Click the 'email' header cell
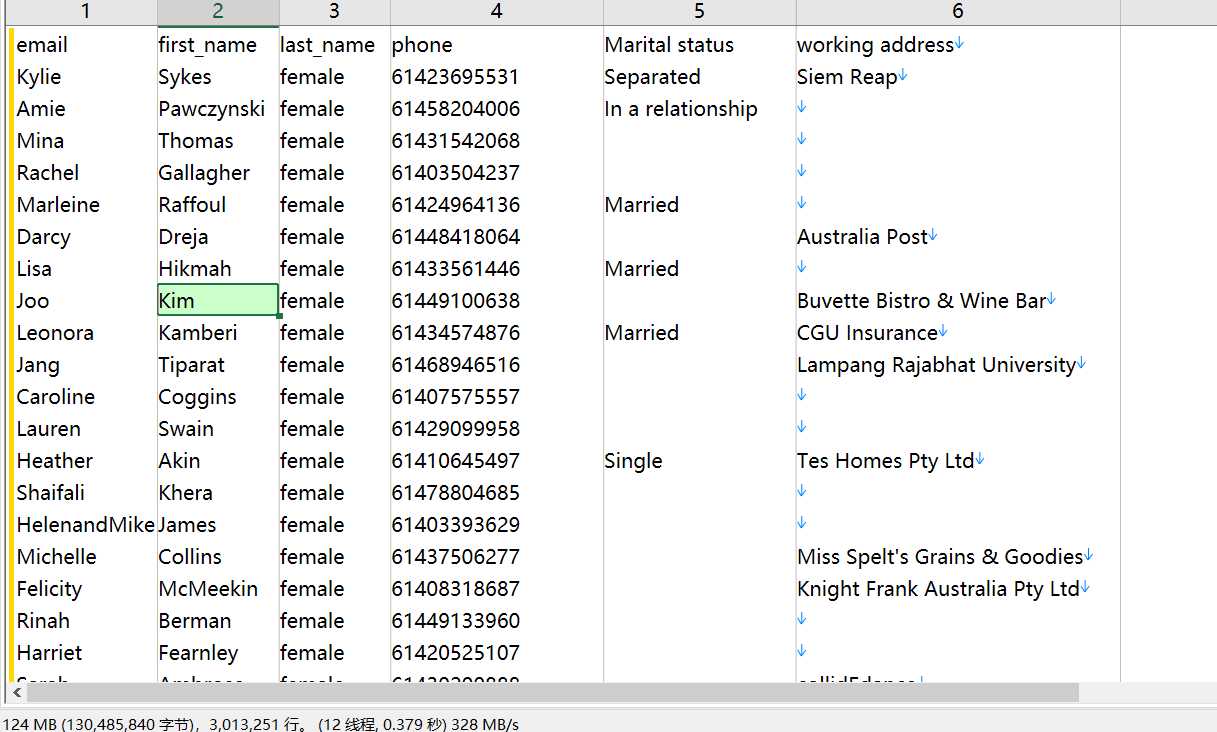Screen dimensions: 1217x732 coord(85,45)
